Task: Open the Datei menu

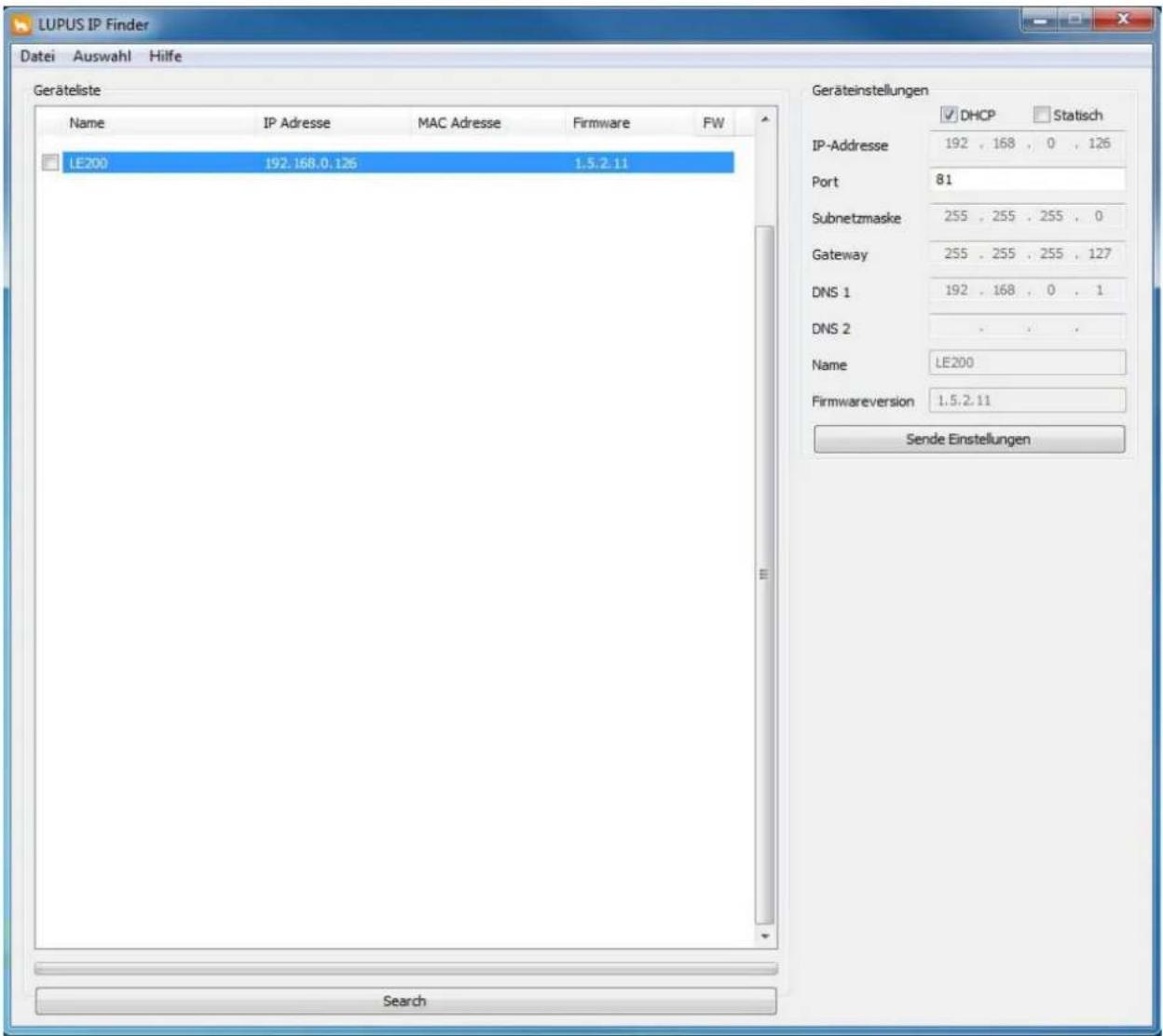Action: (37, 56)
